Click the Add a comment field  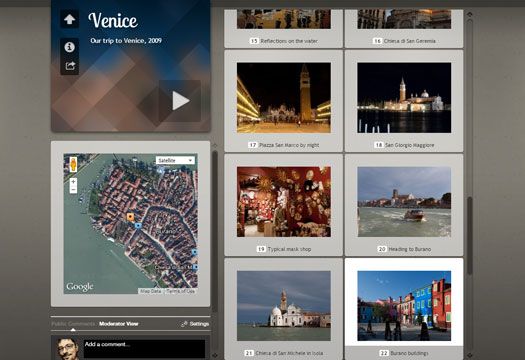144,349
